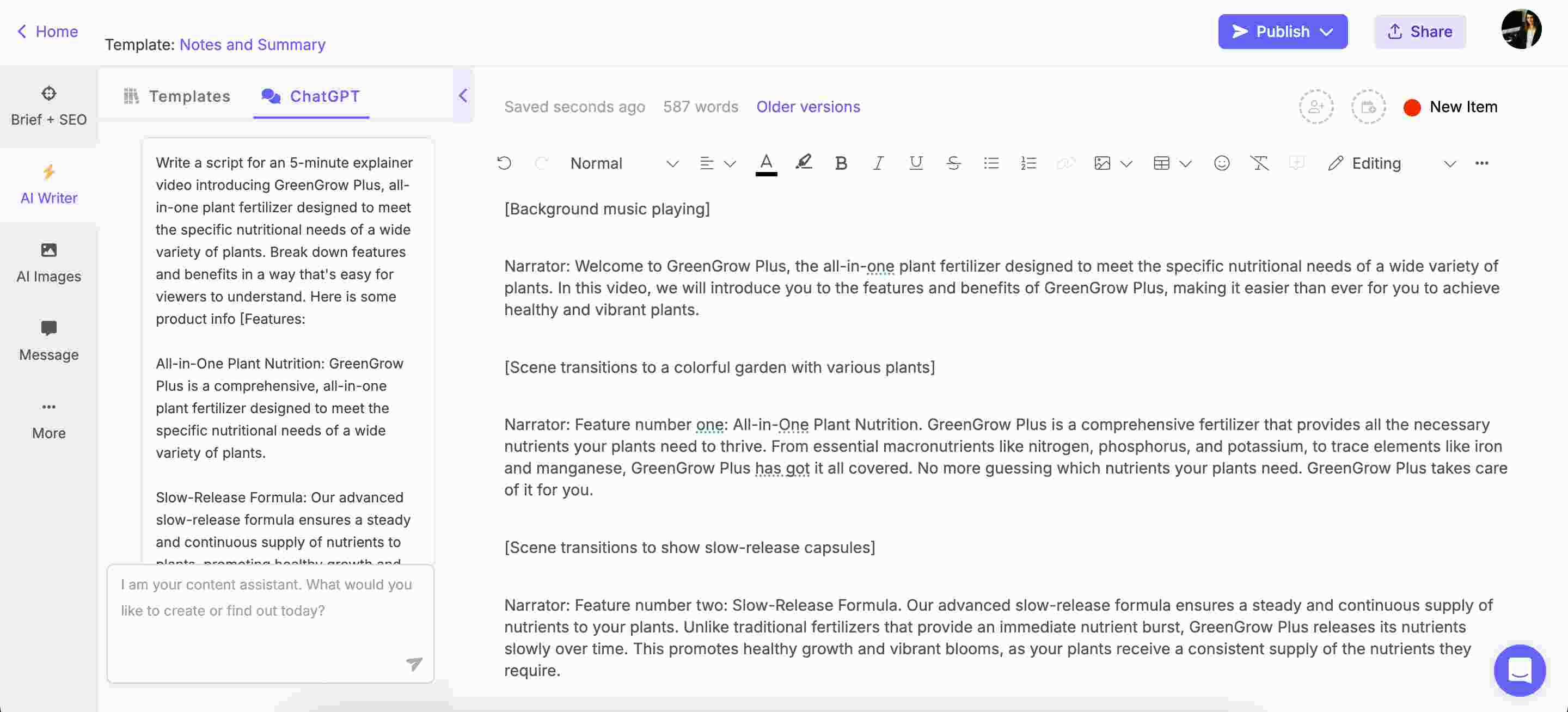1568x712 pixels.
Task: Click the 'Feature number two' narrator paragraph
Action: (999, 638)
